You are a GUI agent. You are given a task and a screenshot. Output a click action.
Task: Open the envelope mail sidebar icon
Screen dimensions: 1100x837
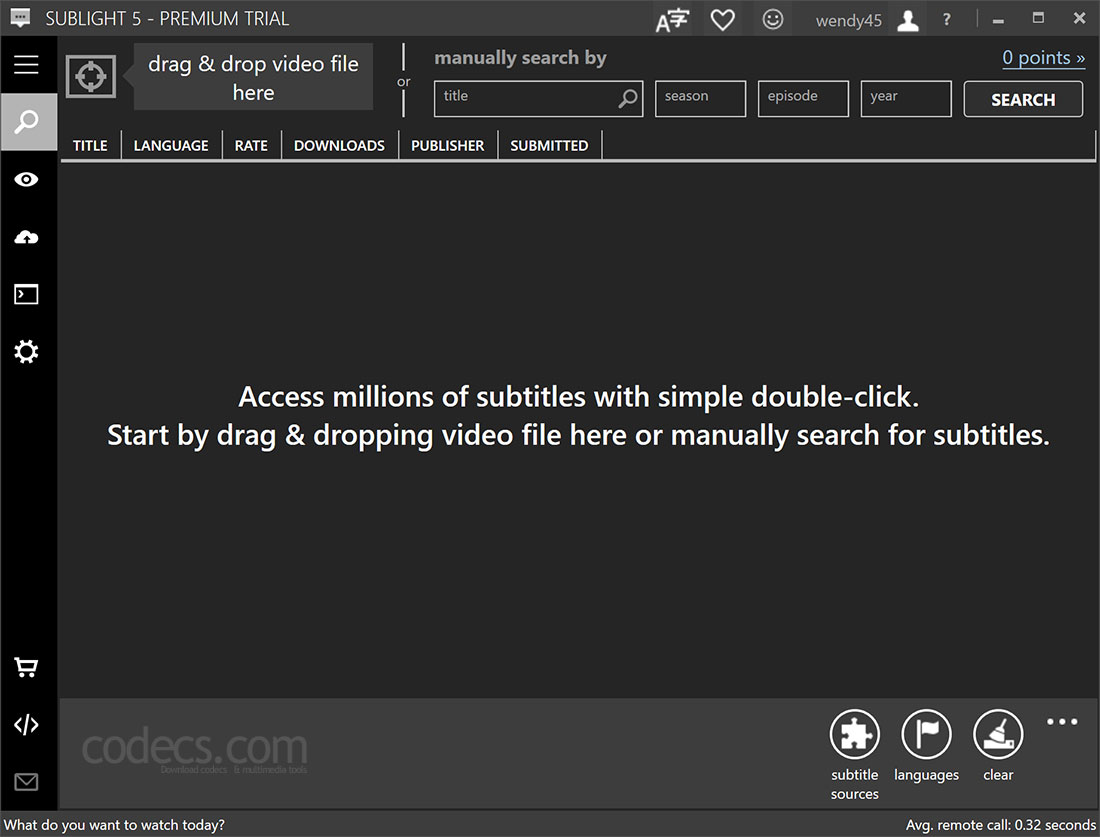click(27, 782)
